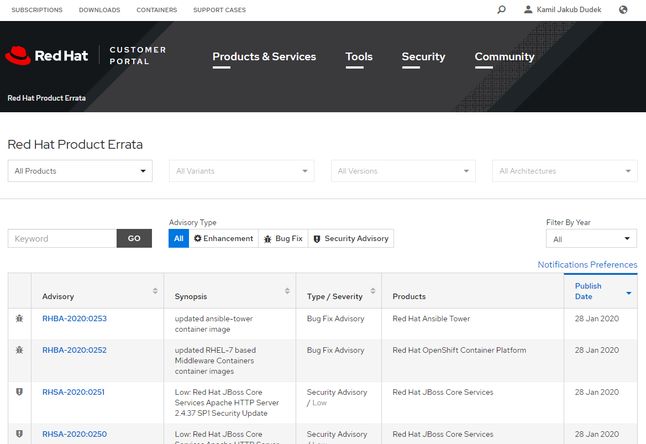Click the Keyword search field

[62, 238]
